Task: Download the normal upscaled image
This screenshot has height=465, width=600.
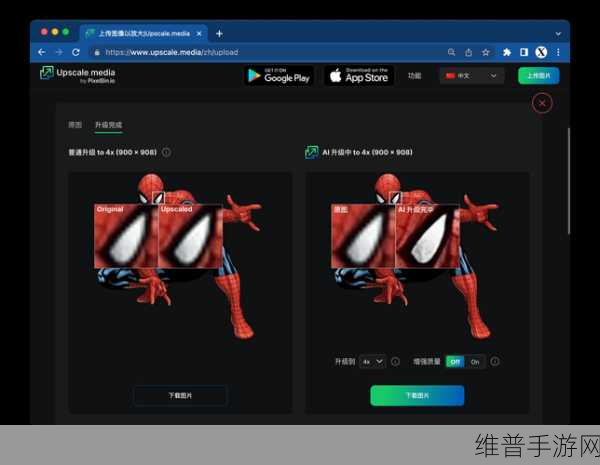Action: 180,395
